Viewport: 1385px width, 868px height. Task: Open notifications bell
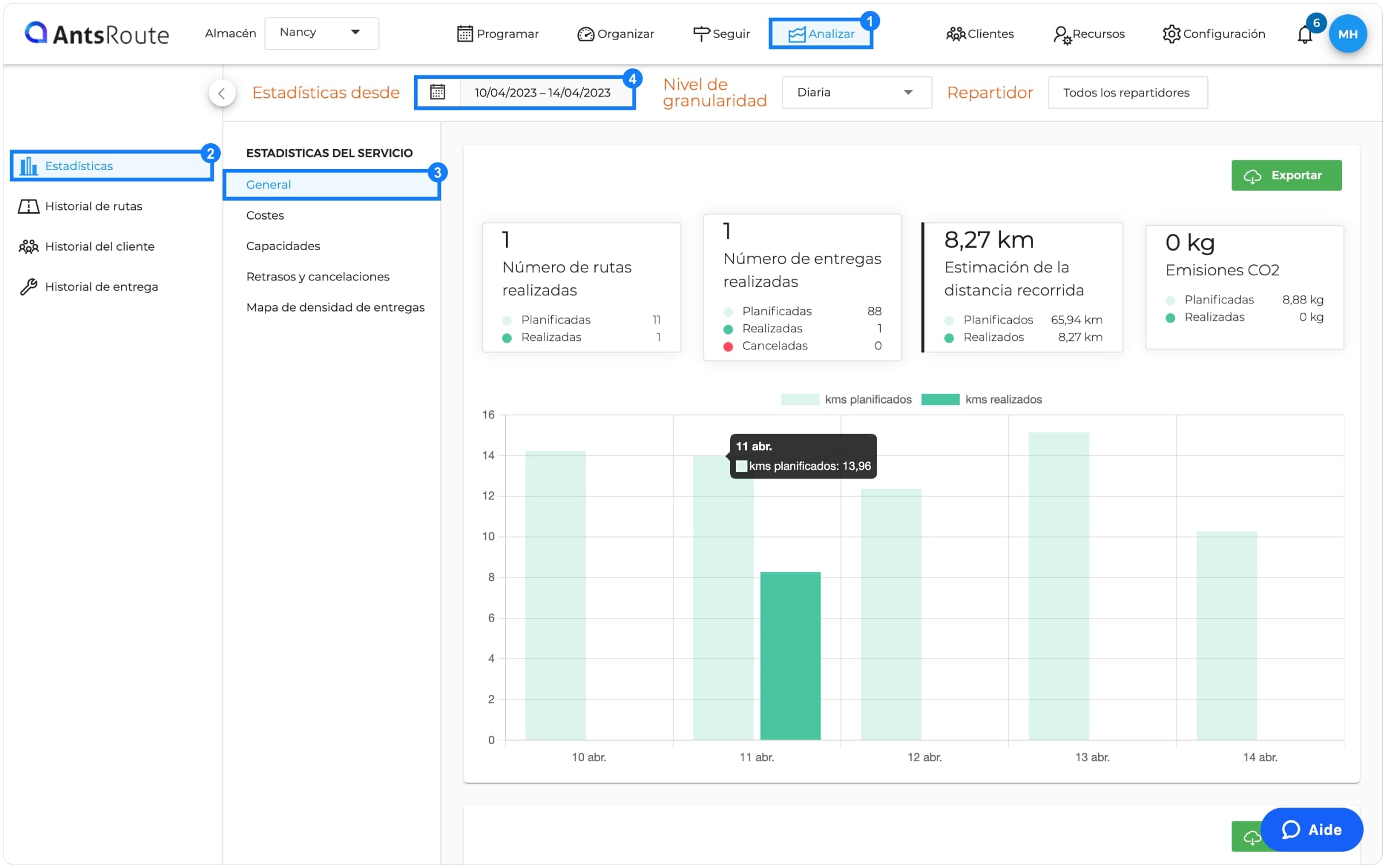point(1305,34)
